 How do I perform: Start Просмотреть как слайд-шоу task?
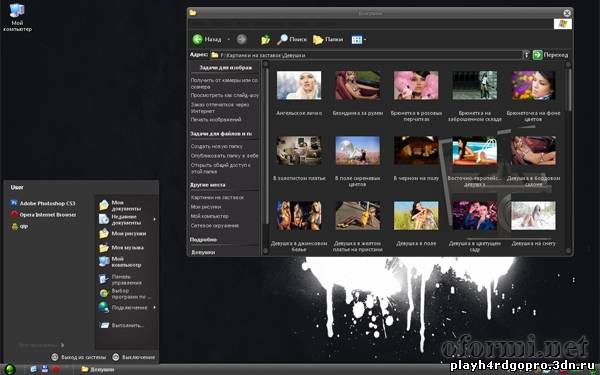pos(225,95)
